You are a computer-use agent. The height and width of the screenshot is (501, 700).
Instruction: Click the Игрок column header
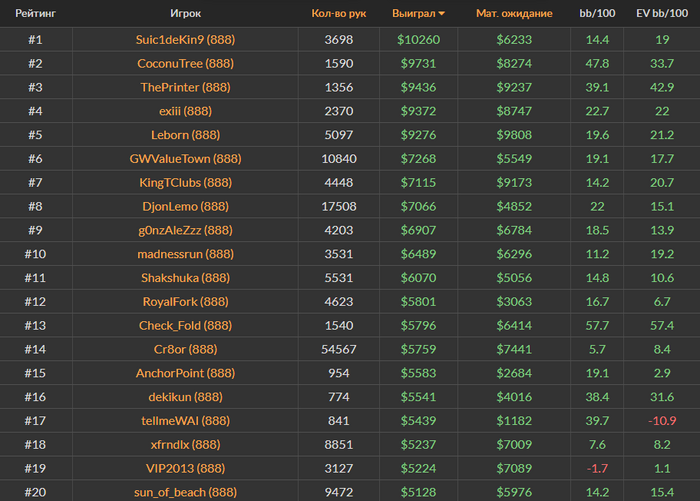coord(185,15)
